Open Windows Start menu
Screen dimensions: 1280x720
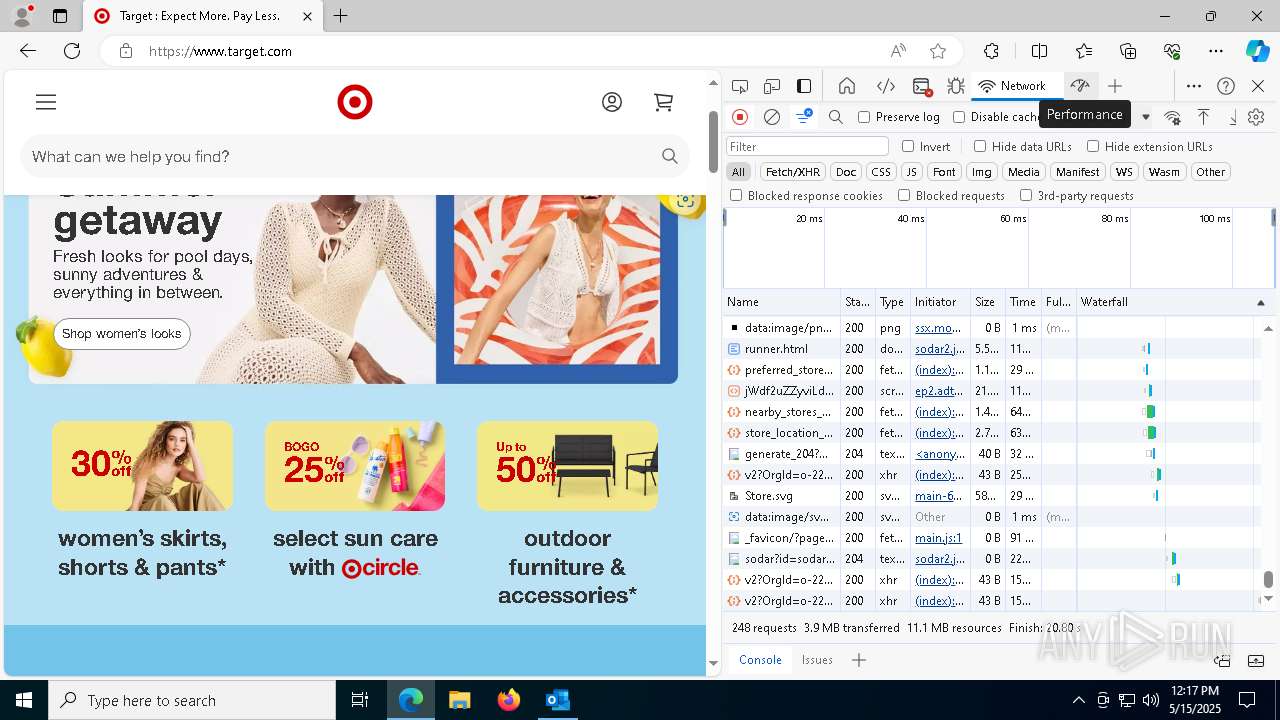click(24, 700)
